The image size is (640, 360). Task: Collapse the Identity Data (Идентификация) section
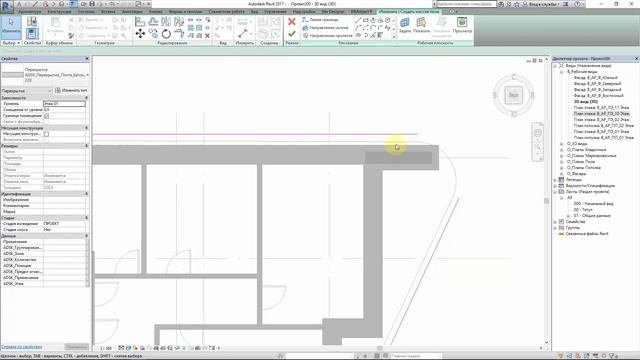(87, 194)
